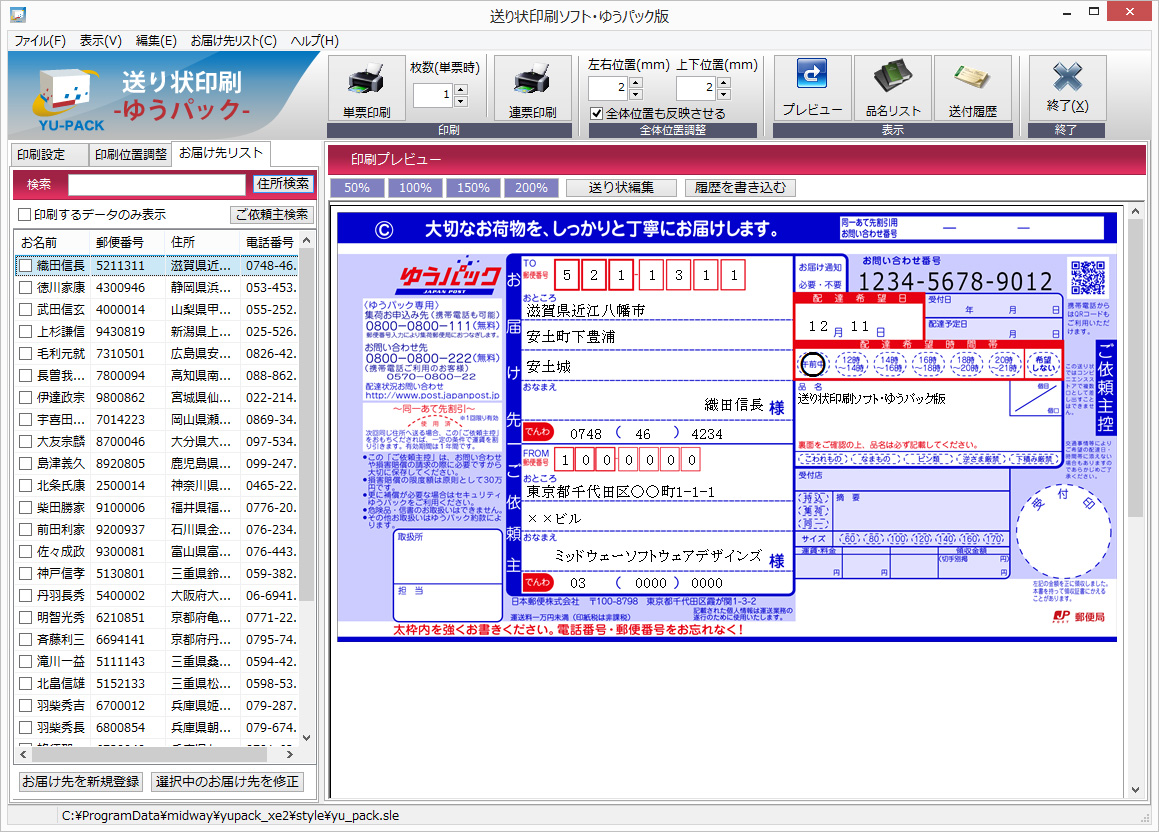Select 丹羽長秀 row in list
This screenshot has height=832, width=1159.
[x=157, y=596]
